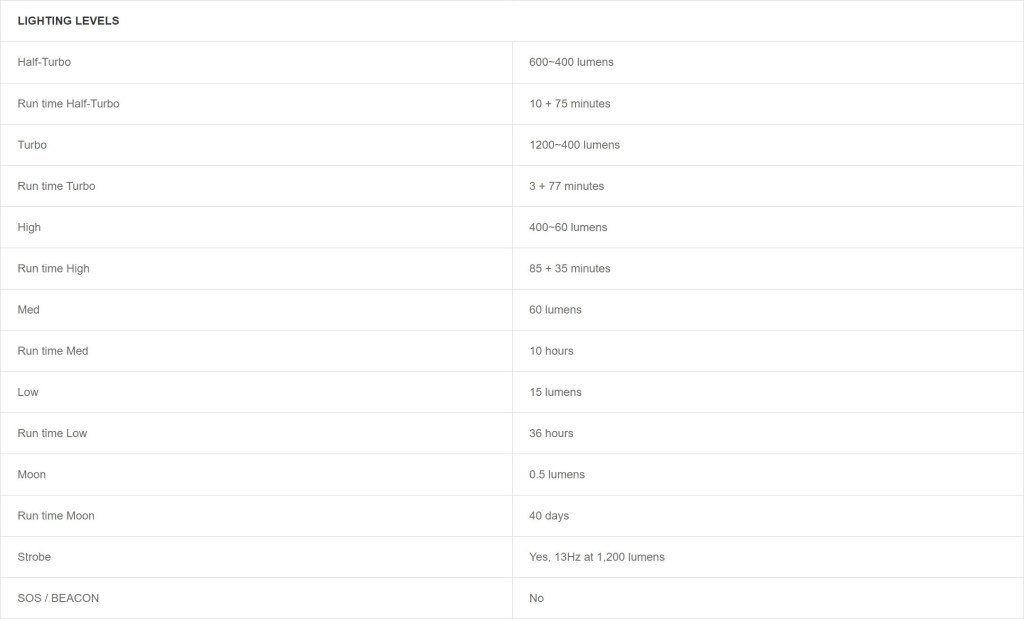
Task: Select the 1200~400 lumens value cell
Action: coord(574,145)
